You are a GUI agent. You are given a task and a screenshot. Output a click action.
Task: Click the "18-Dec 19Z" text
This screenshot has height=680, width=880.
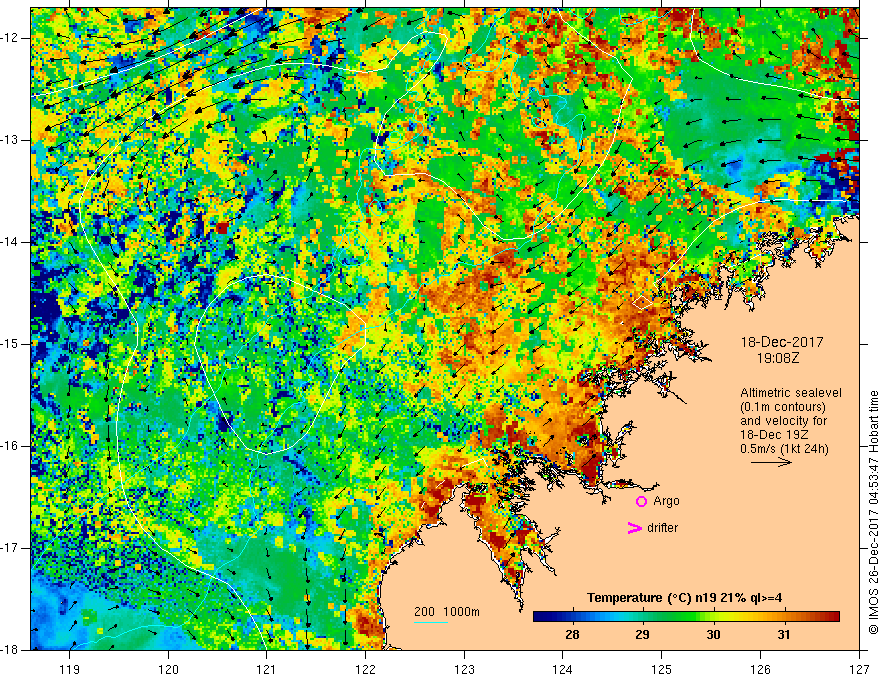tap(776, 435)
